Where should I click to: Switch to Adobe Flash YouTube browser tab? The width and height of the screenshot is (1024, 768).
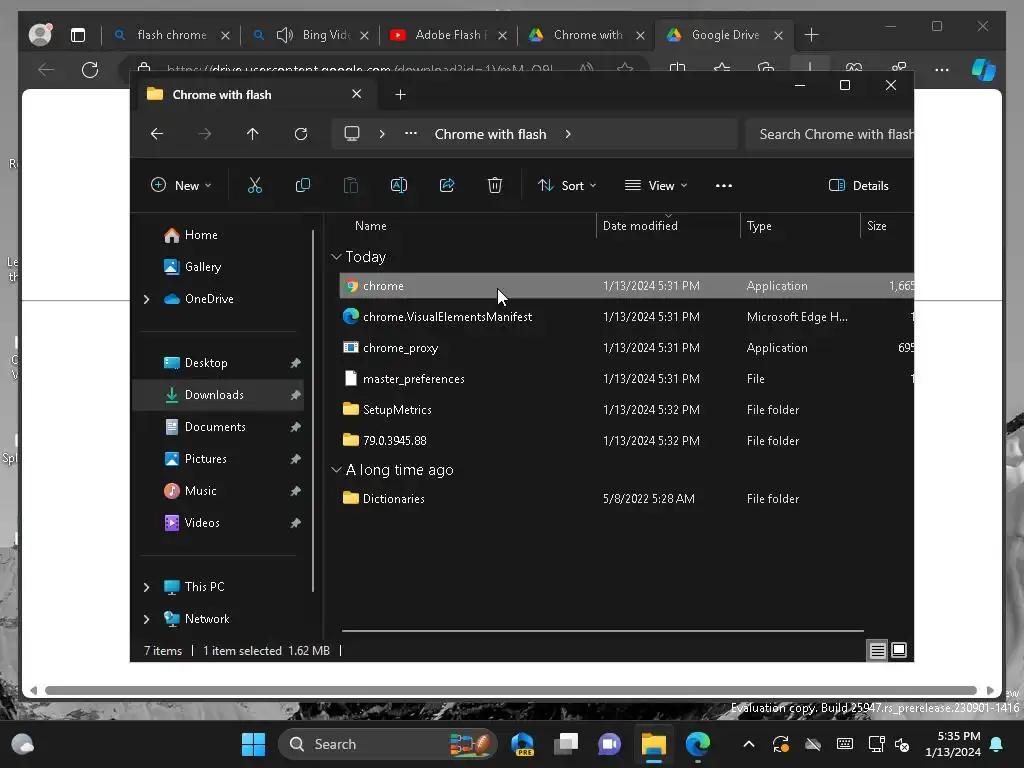[x=449, y=35]
